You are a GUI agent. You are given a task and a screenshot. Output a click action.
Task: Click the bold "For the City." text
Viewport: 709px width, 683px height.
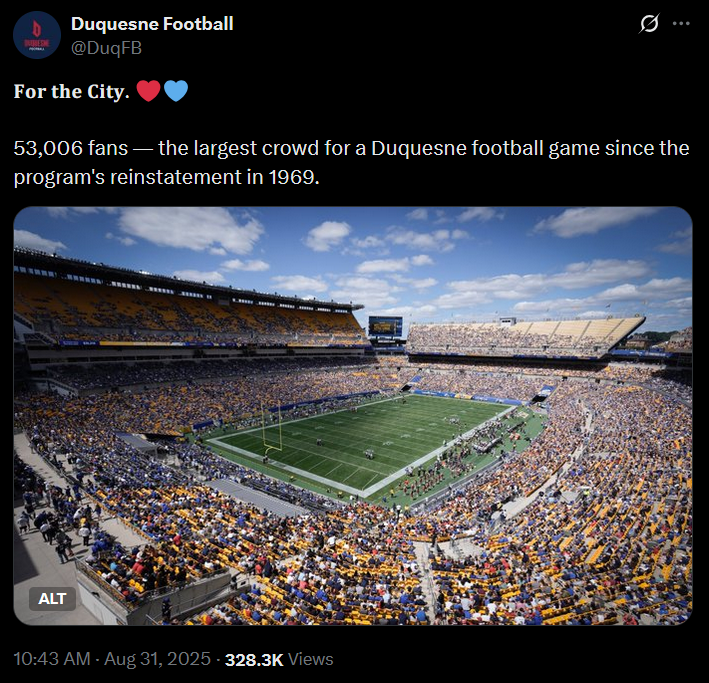[71, 91]
